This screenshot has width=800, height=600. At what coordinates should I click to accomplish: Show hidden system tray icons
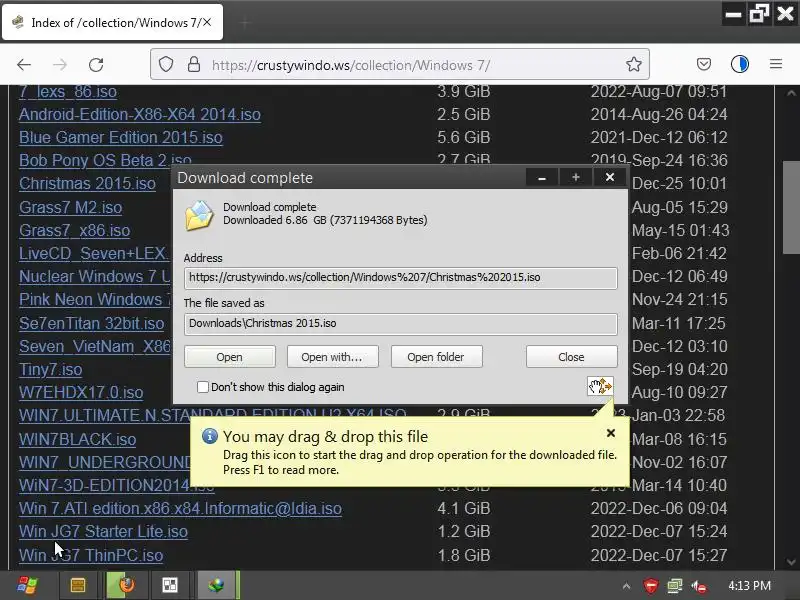click(x=627, y=586)
